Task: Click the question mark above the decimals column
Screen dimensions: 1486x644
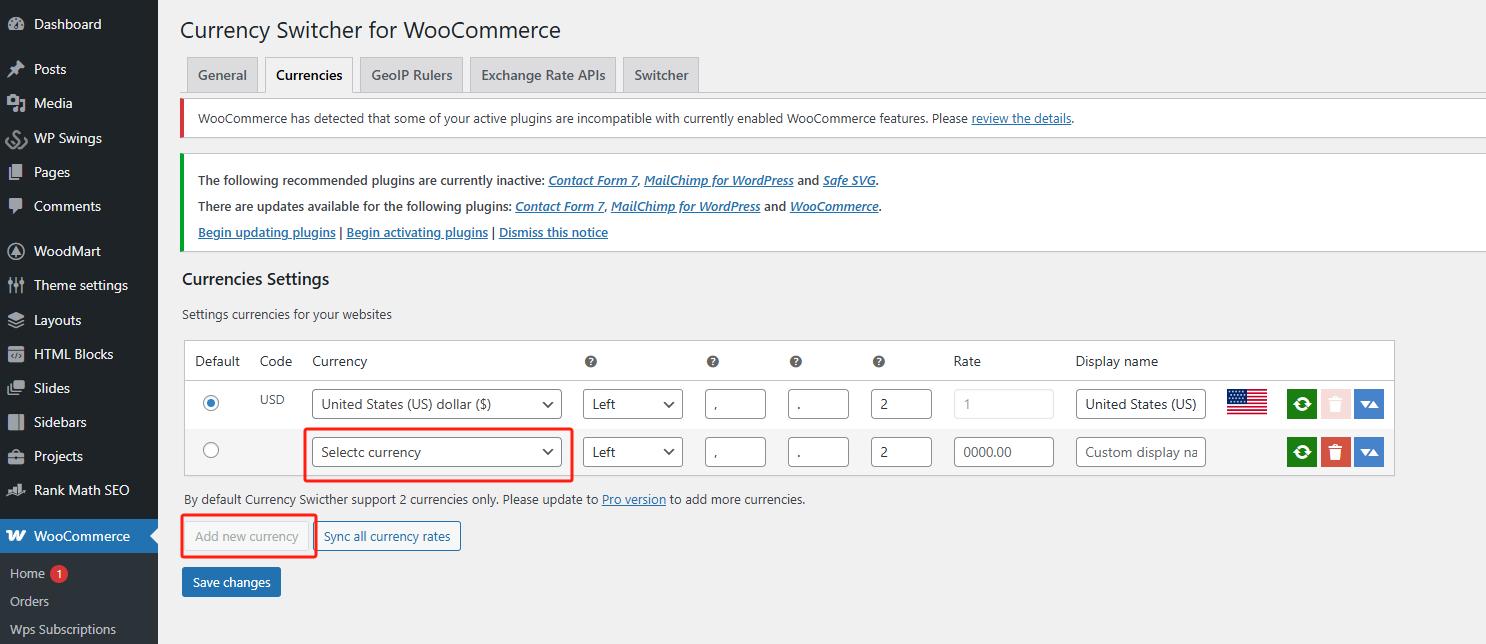Action: pyautogui.click(x=878, y=361)
